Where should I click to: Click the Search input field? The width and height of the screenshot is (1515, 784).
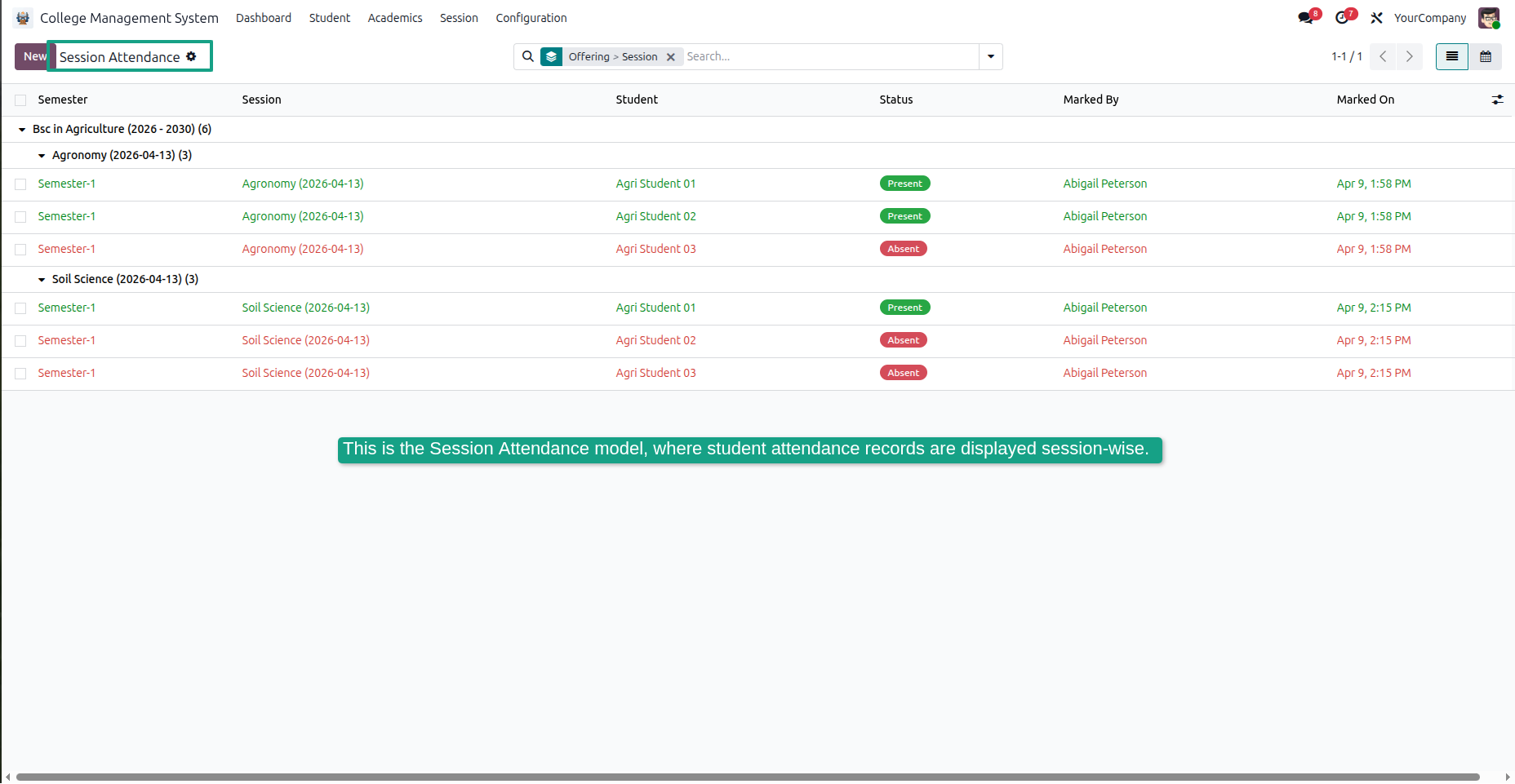pyautogui.click(x=830, y=56)
